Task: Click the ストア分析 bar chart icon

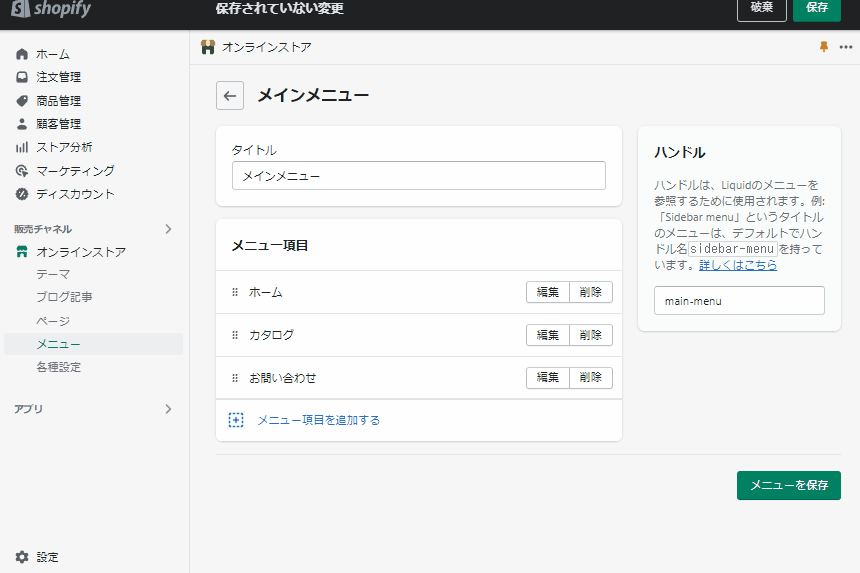Action: [22, 147]
